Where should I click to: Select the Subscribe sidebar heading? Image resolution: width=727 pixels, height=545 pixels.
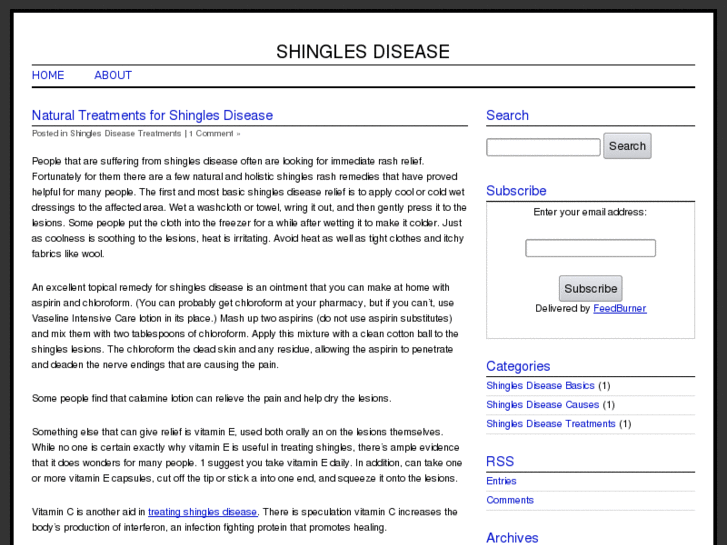click(x=516, y=191)
